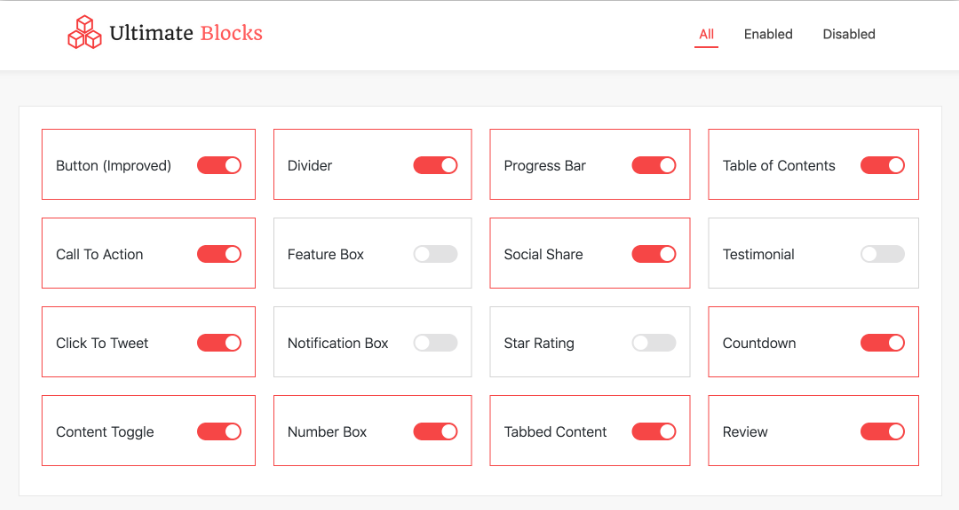Toggle off Table of Contents
The width and height of the screenshot is (959, 510).
pyautogui.click(x=883, y=165)
